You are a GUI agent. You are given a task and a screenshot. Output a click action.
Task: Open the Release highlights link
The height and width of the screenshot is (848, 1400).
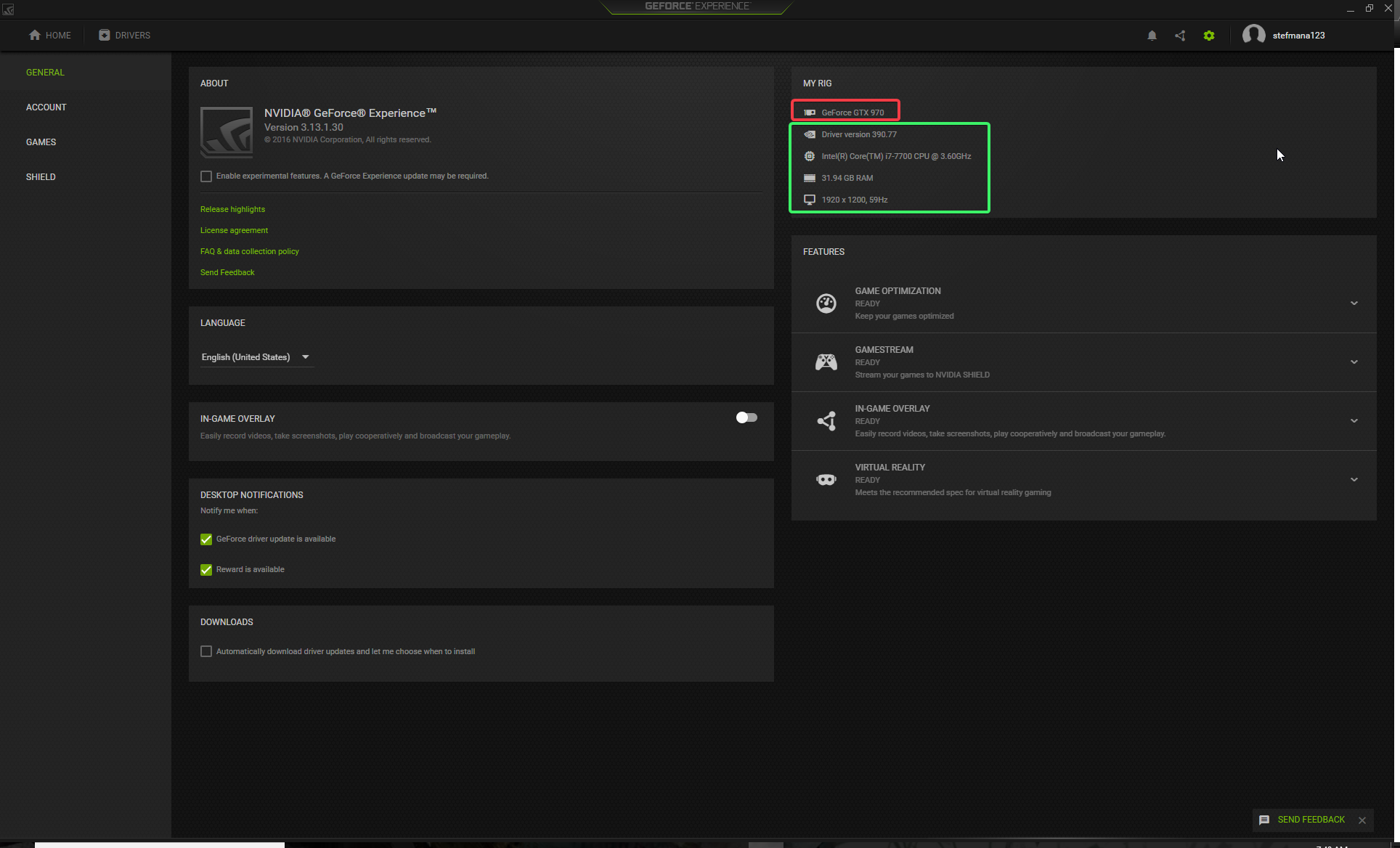[232, 209]
